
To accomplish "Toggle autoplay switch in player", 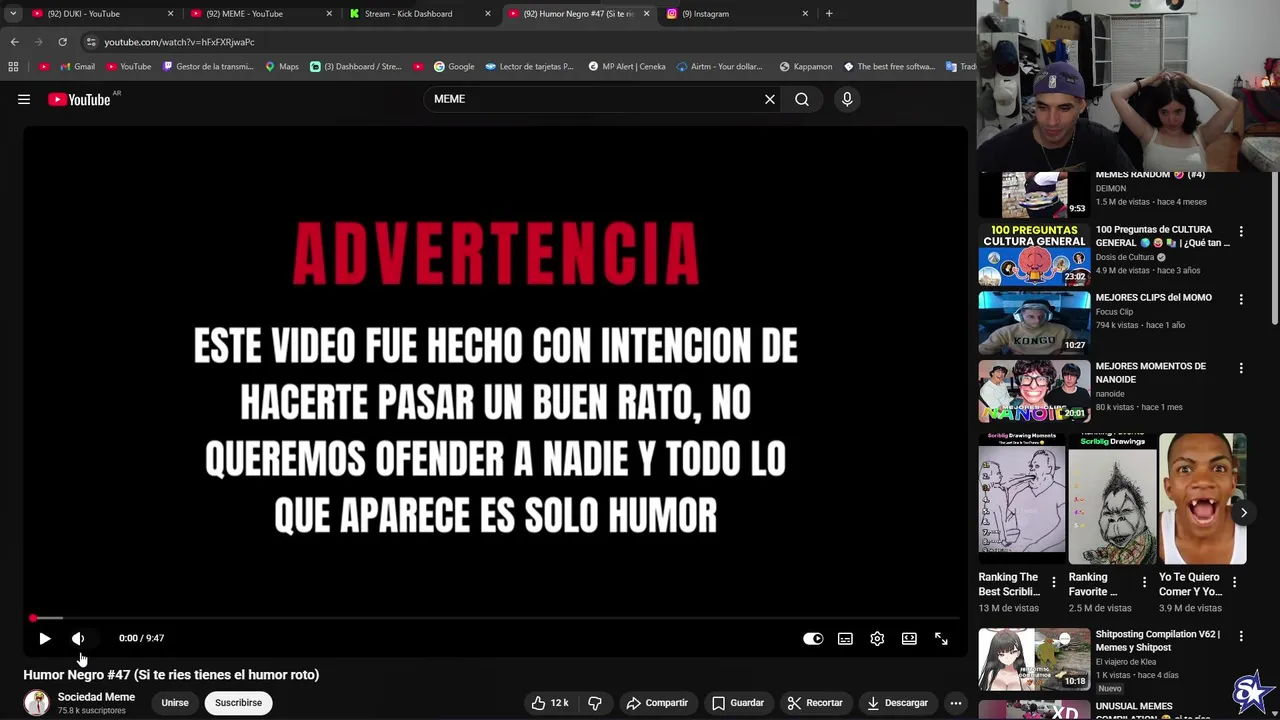I will point(813,638).
